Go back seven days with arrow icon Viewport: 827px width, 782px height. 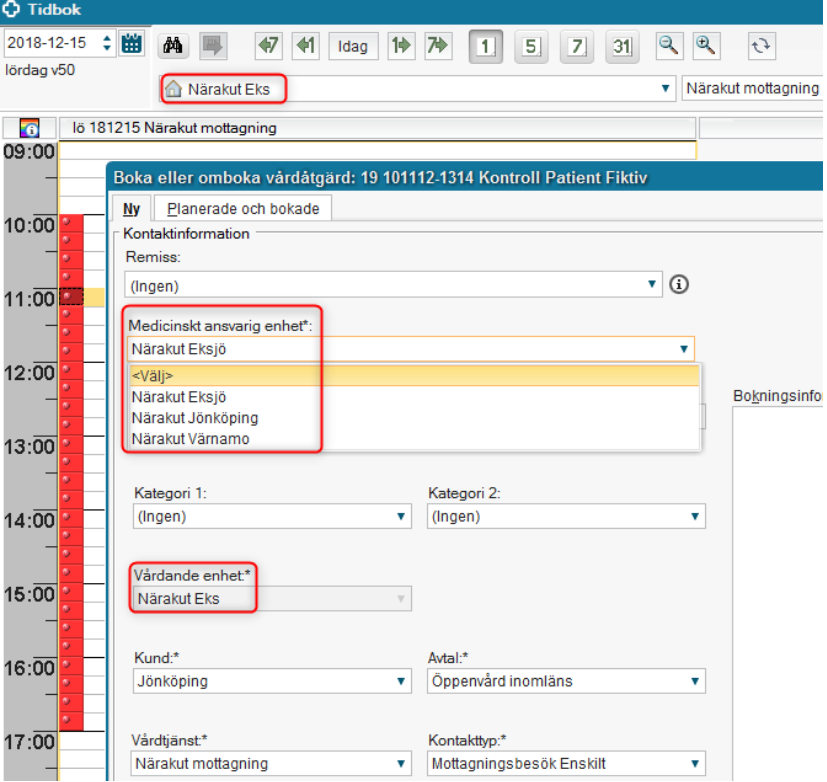(x=268, y=46)
